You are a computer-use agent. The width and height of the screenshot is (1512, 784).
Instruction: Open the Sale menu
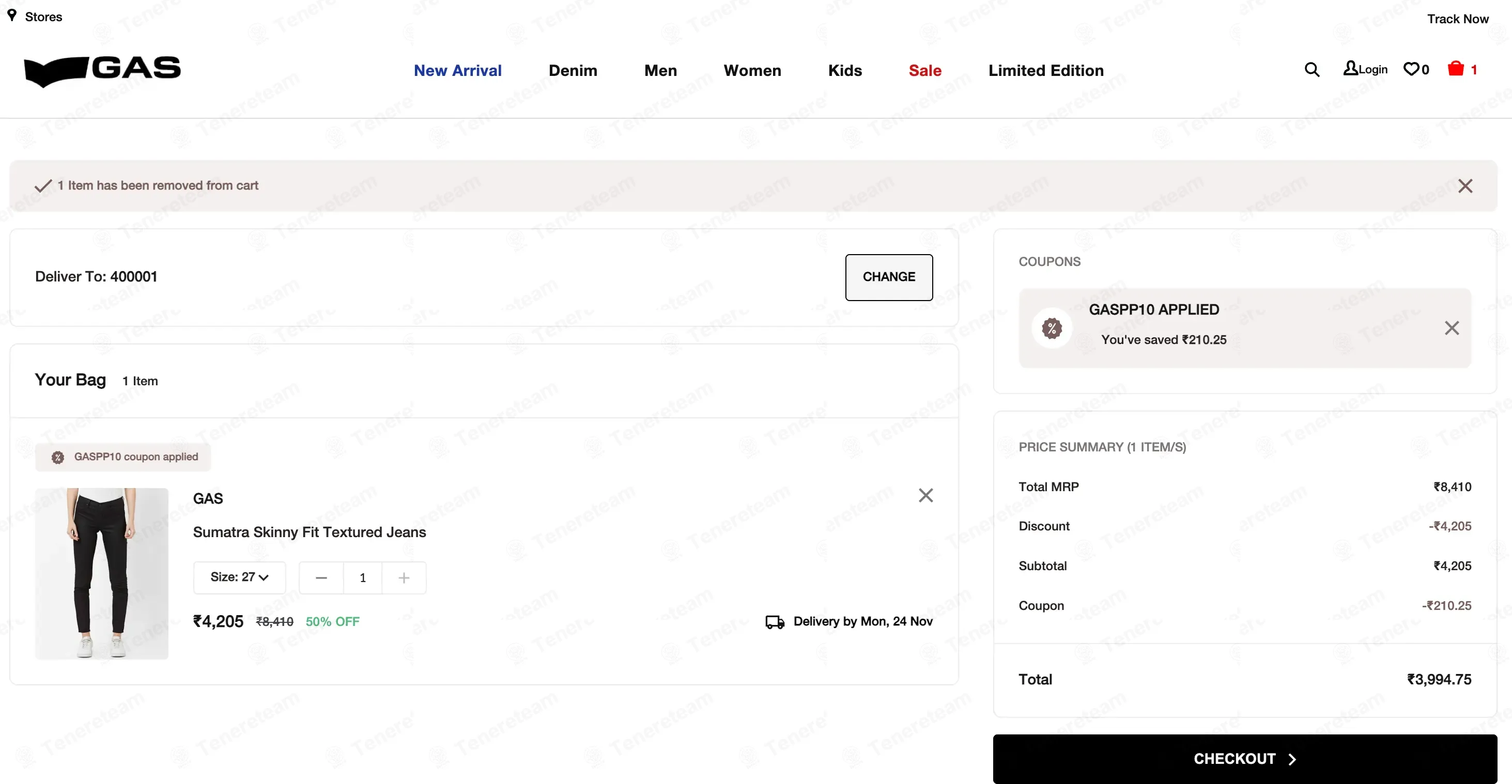point(924,70)
